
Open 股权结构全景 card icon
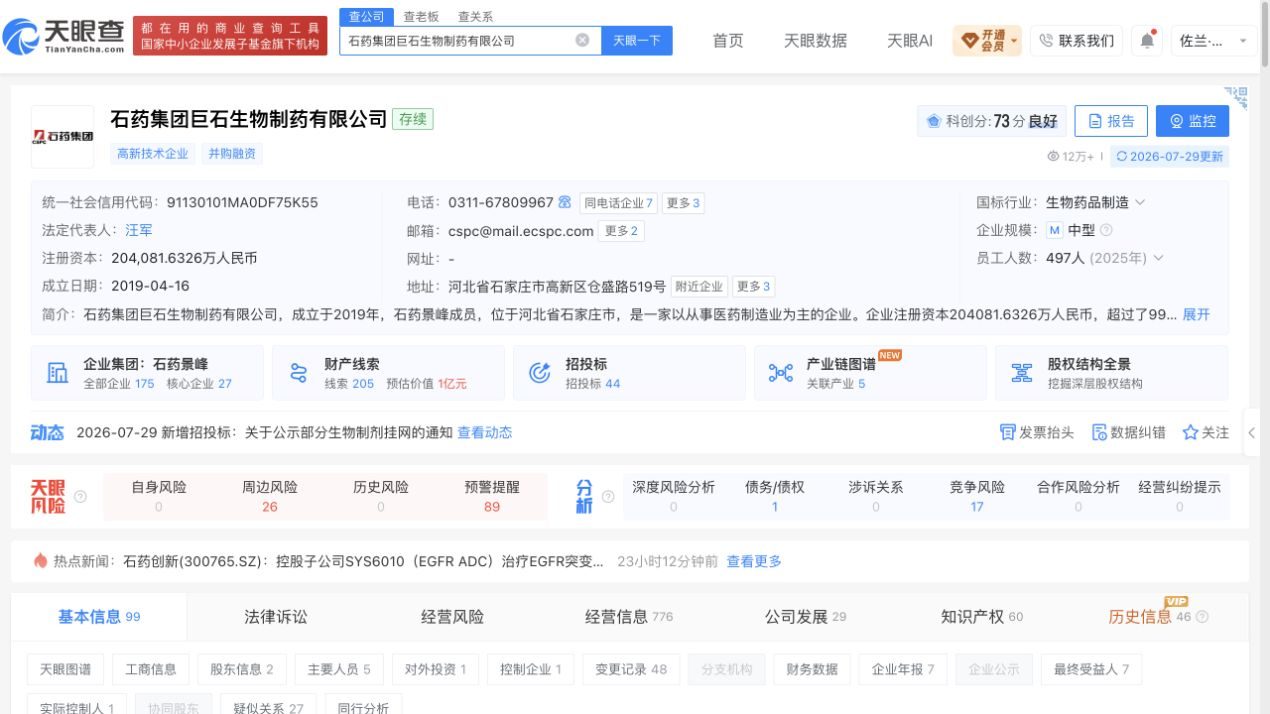point(1021,373)
